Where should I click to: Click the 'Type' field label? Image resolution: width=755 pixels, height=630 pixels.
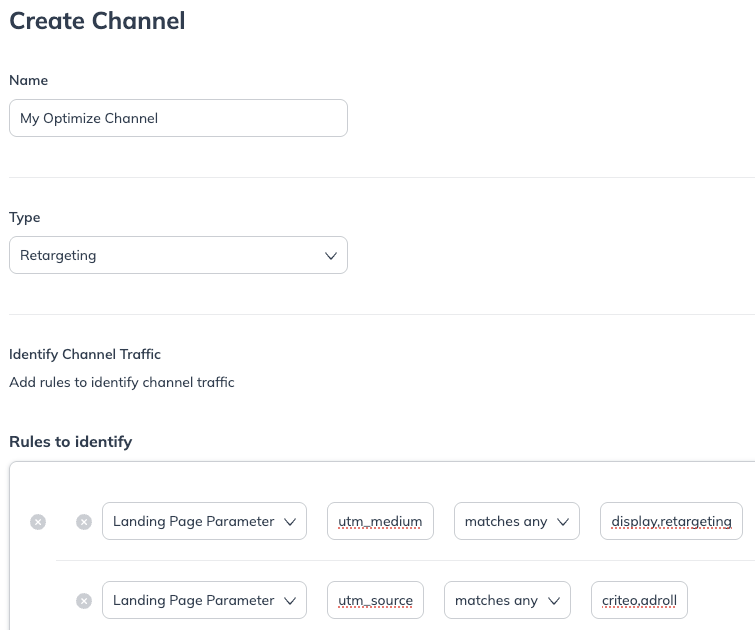25,217
